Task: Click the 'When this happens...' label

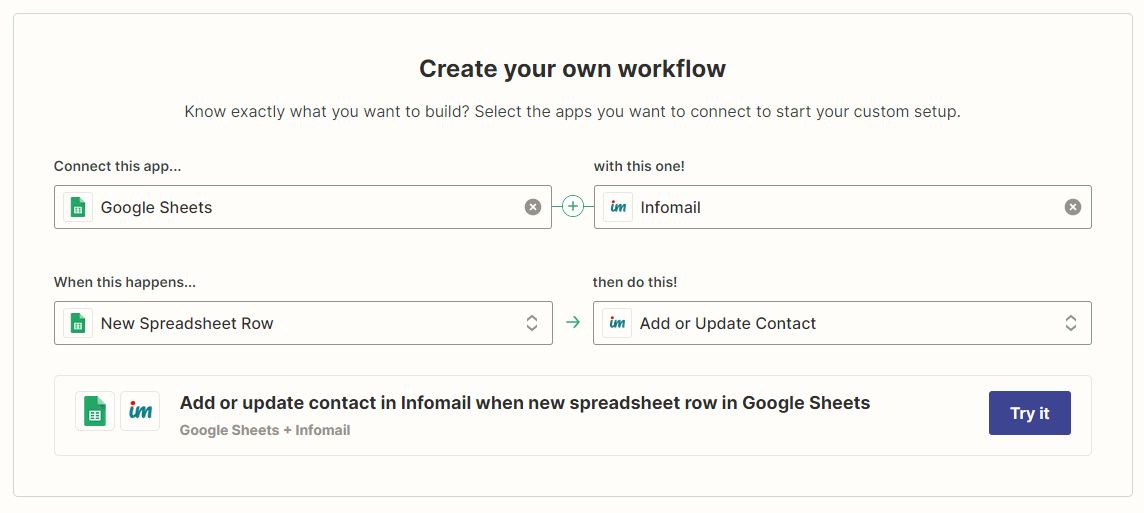Action: click(x=125, y=282)
